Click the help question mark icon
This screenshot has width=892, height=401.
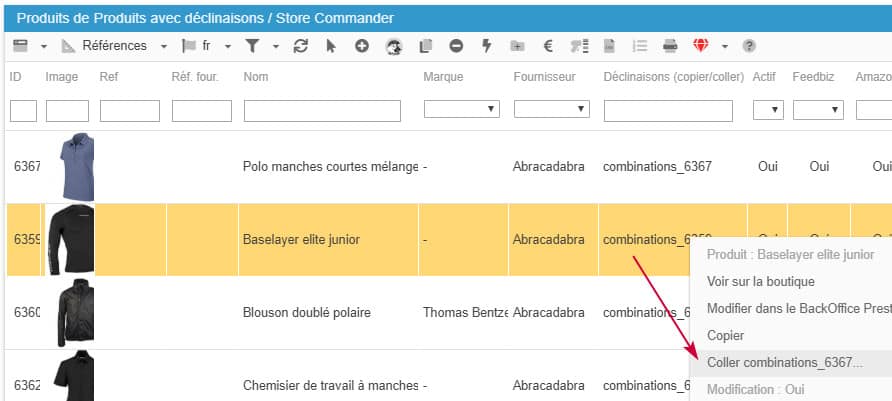pos(748,46)
